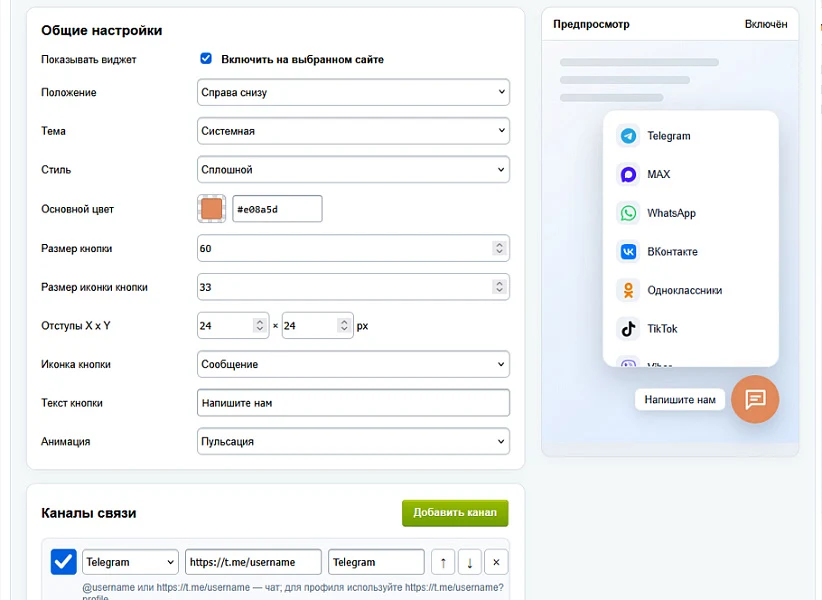Open the Положение dropdown
Screen dimensions: 822x600
353,92
